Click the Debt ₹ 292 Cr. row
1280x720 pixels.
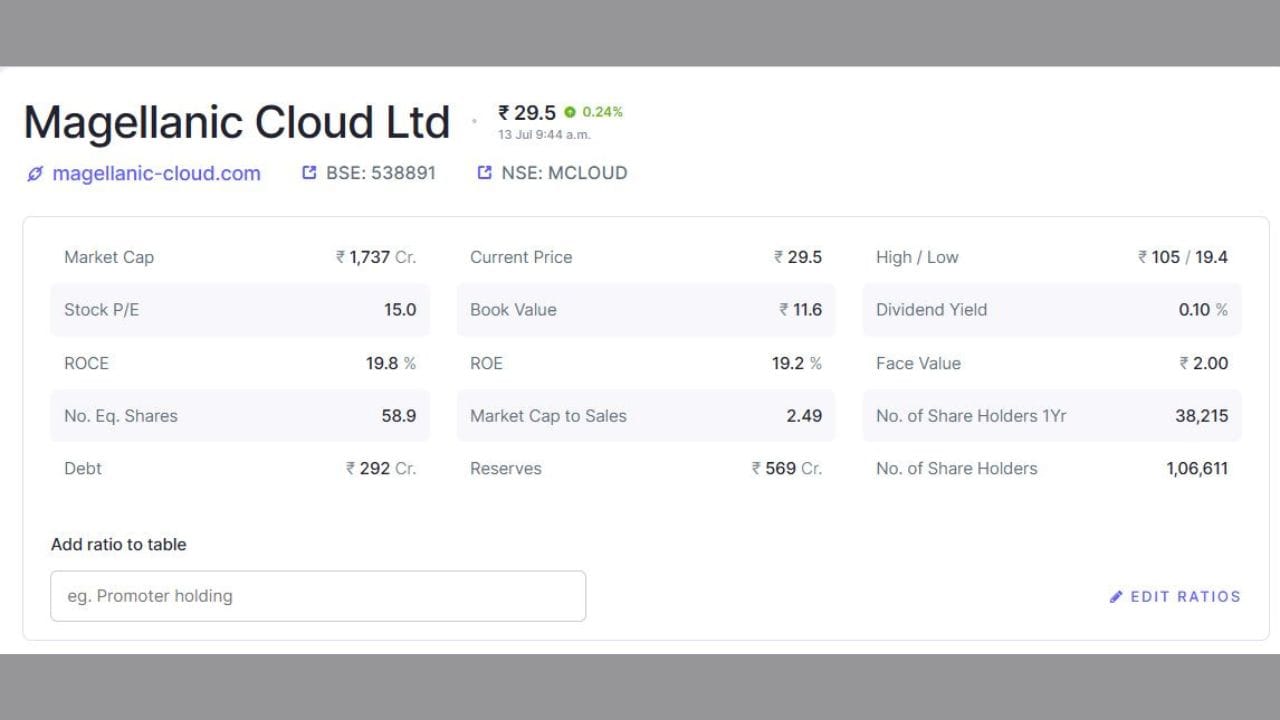[240, 468]
